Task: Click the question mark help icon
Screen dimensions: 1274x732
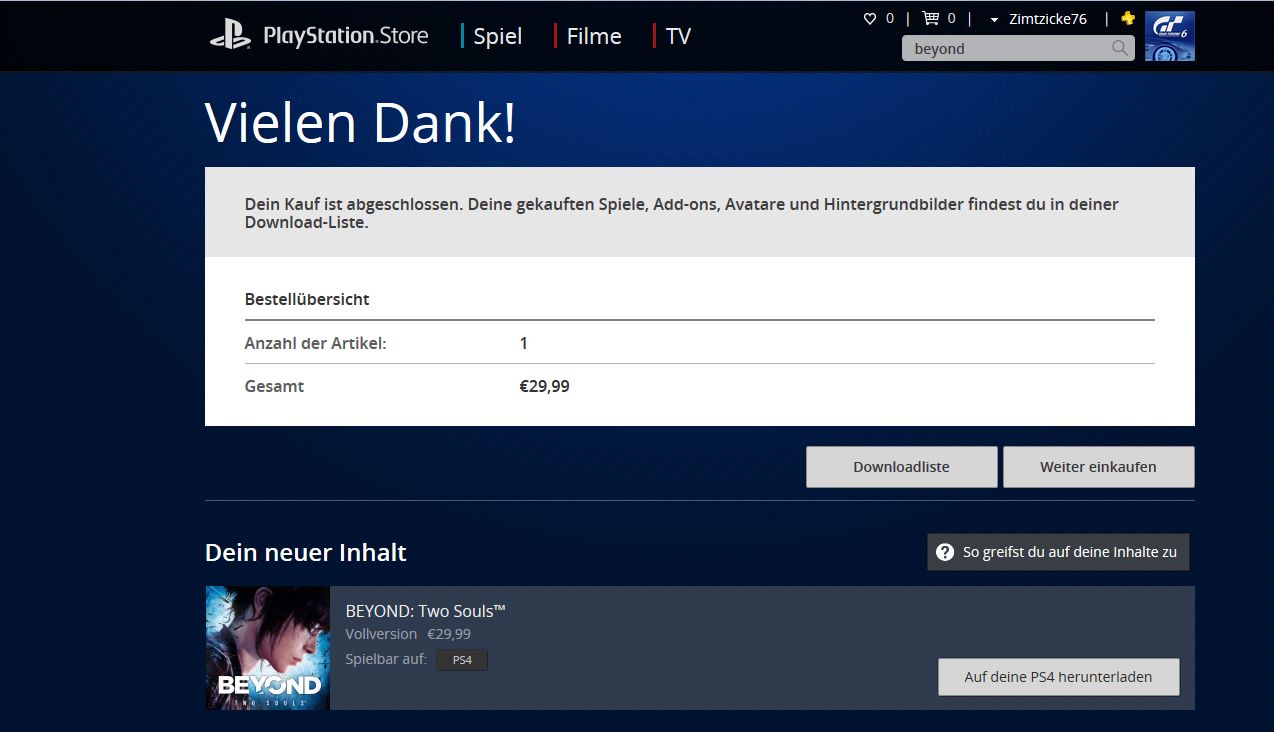Action: click(x=945, y=552)
